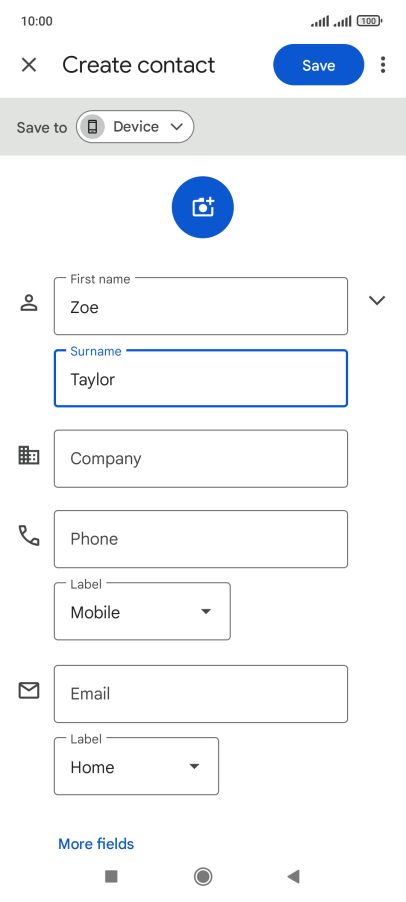406x902 pixels.
Task: Open the three-dot overflow menu
Action: pyautogui.click(x=383, y=65)
